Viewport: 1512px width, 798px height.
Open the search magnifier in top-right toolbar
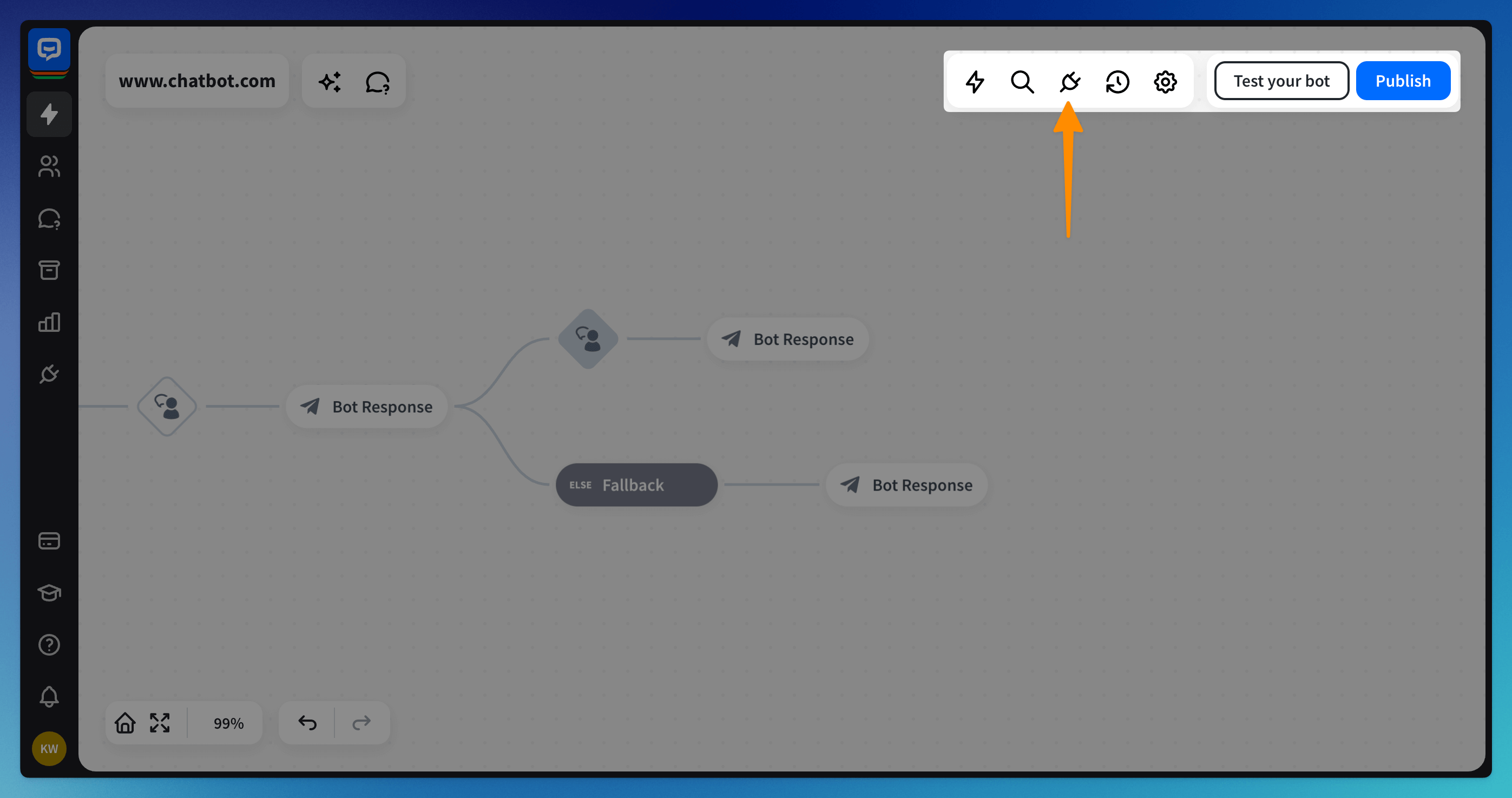click(1022, 82)
